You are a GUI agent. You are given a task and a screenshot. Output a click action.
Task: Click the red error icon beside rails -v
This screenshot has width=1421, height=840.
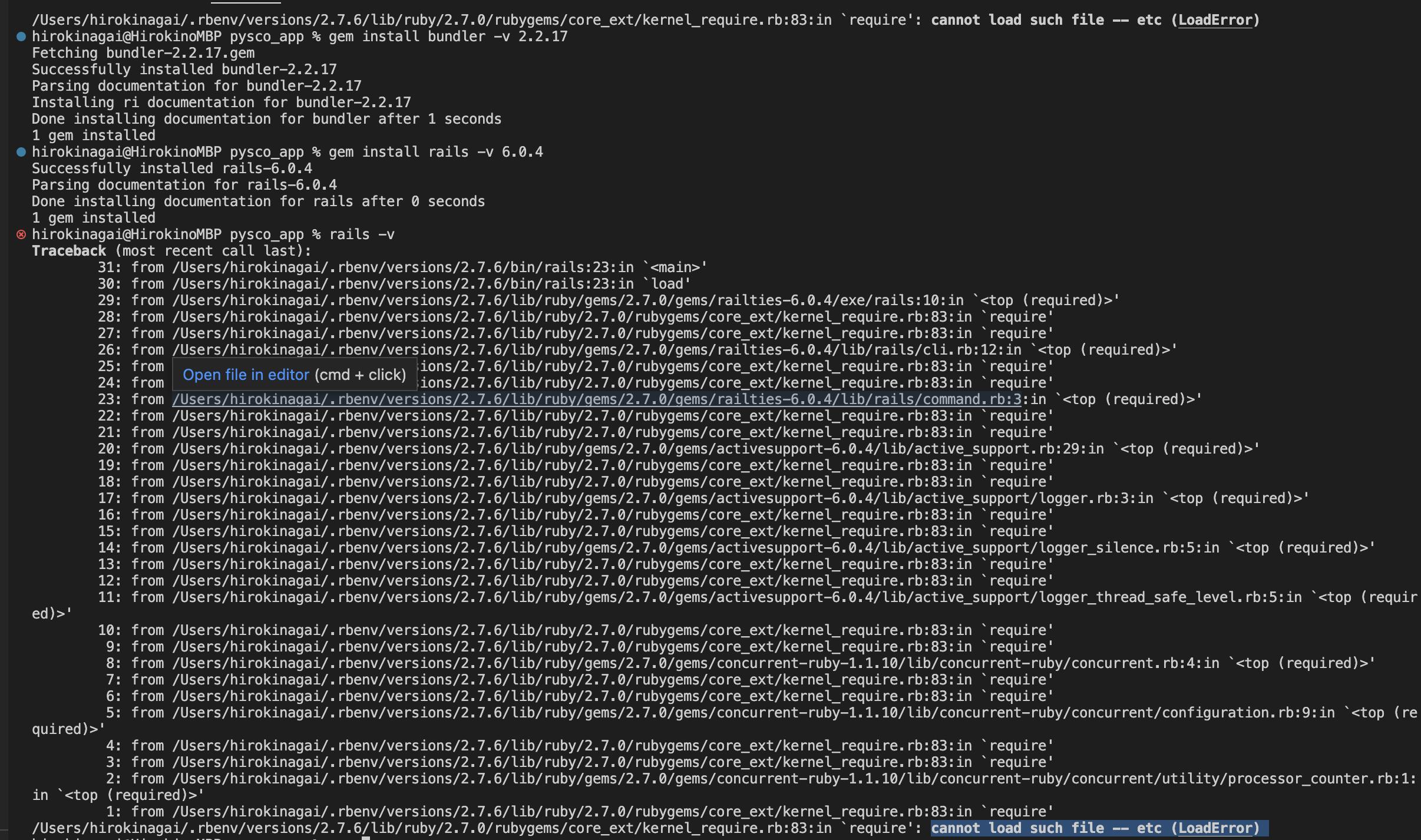pyautogui.click(x=21, y=234)
